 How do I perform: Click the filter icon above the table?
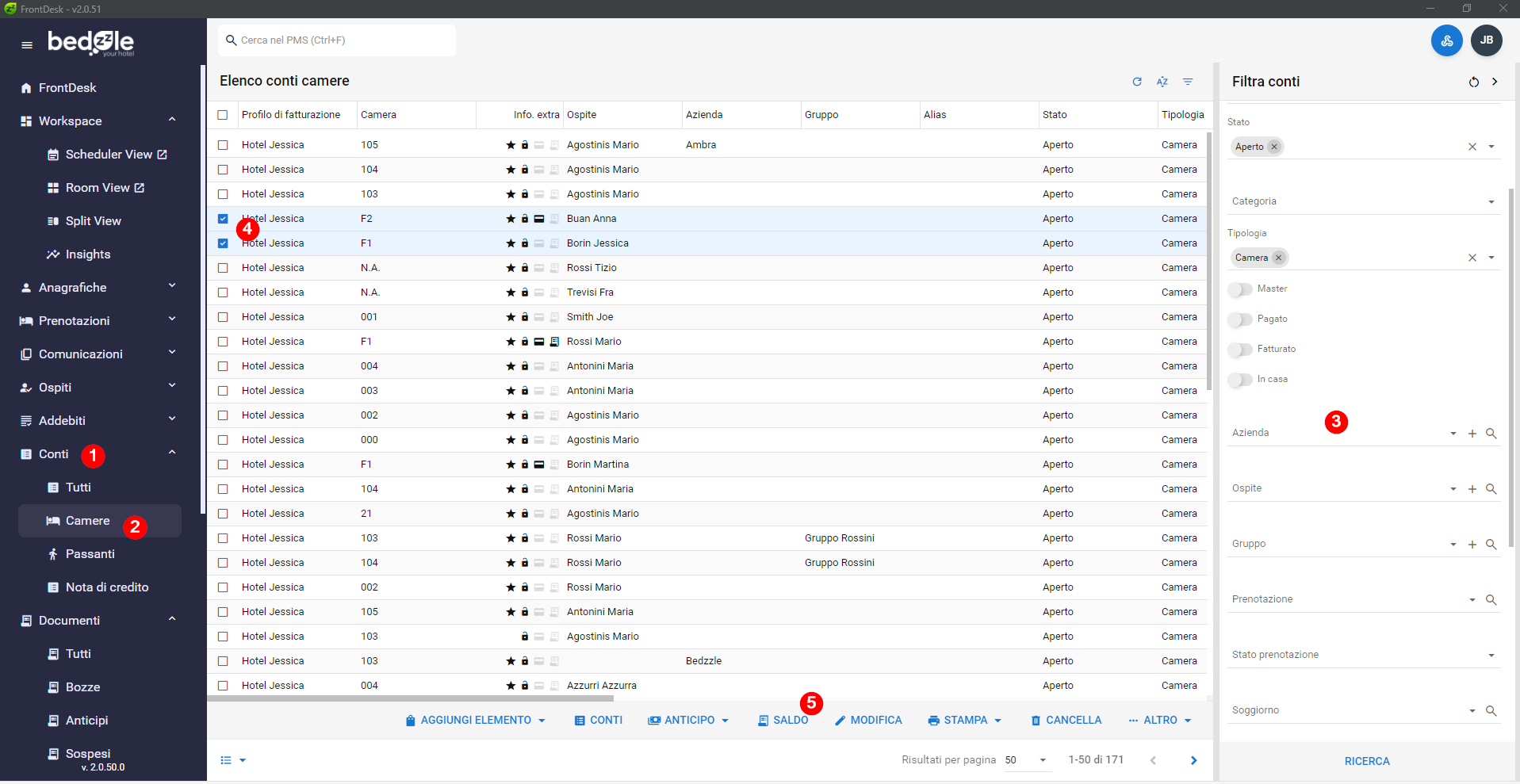[1187, 82]
